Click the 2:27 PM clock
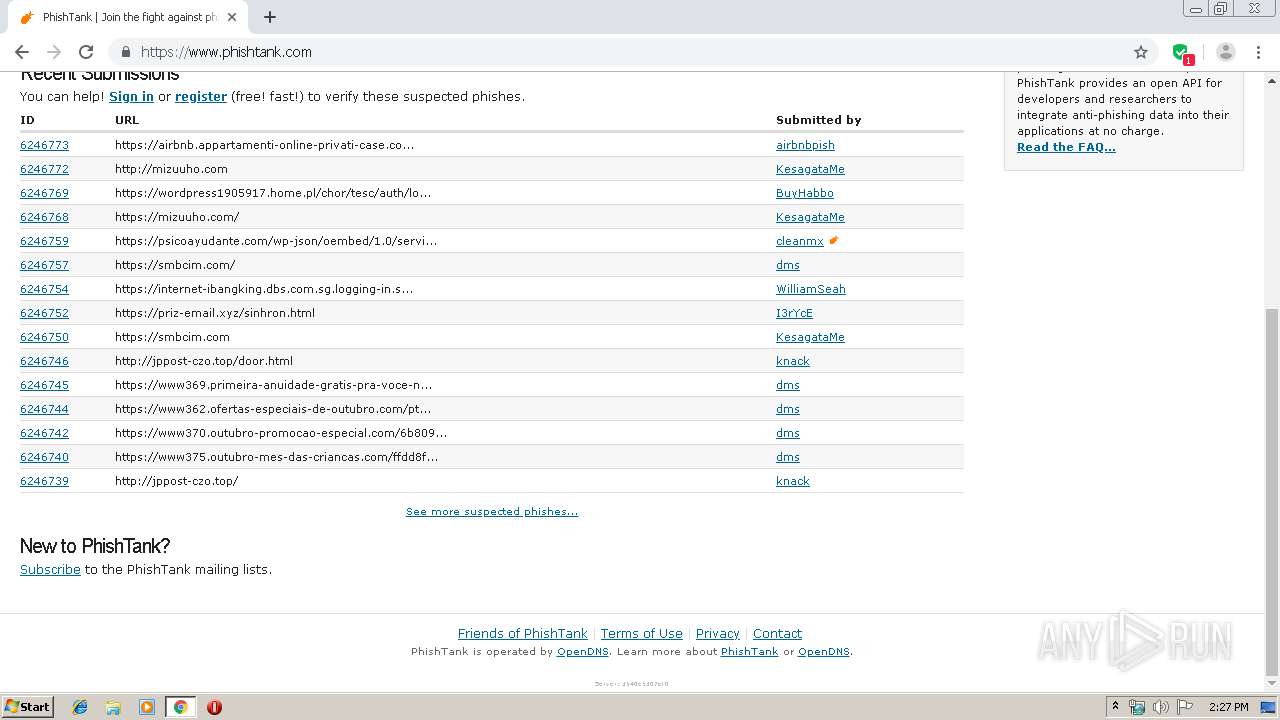 [1228, 707]
